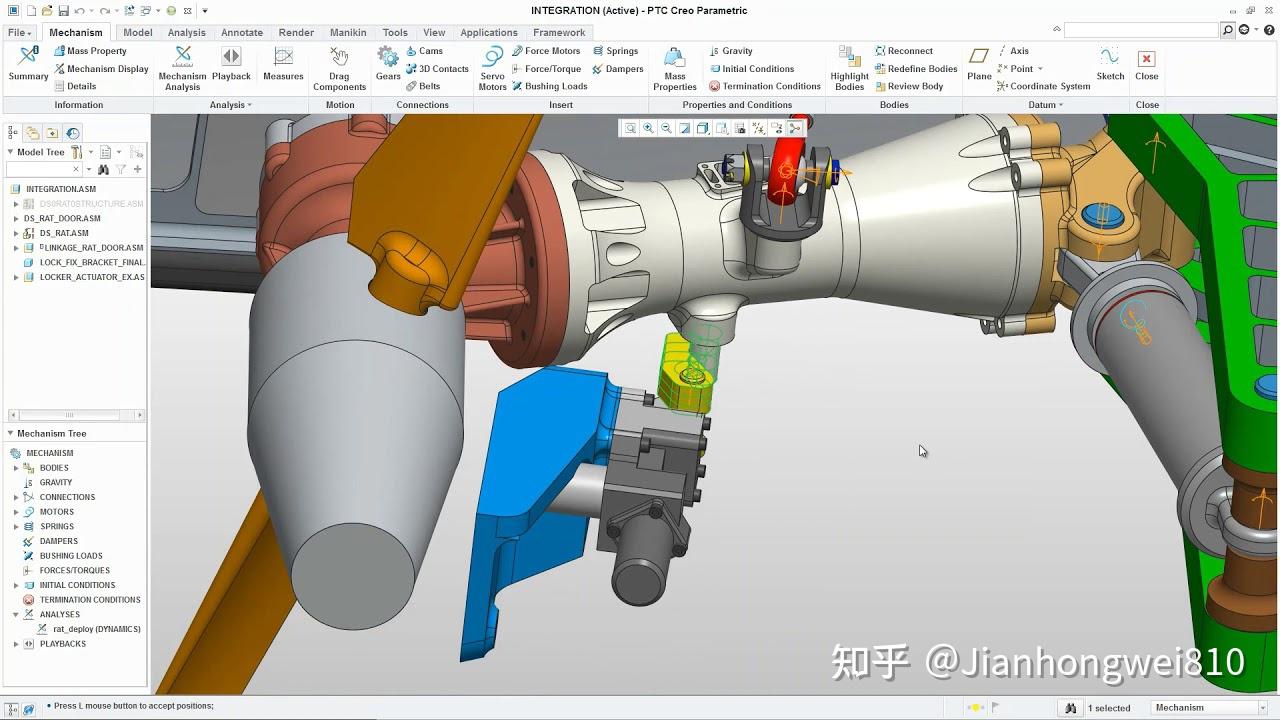1280x720 pixels.
Task: Start Playback of analysis results
Action: coord(231,68)
